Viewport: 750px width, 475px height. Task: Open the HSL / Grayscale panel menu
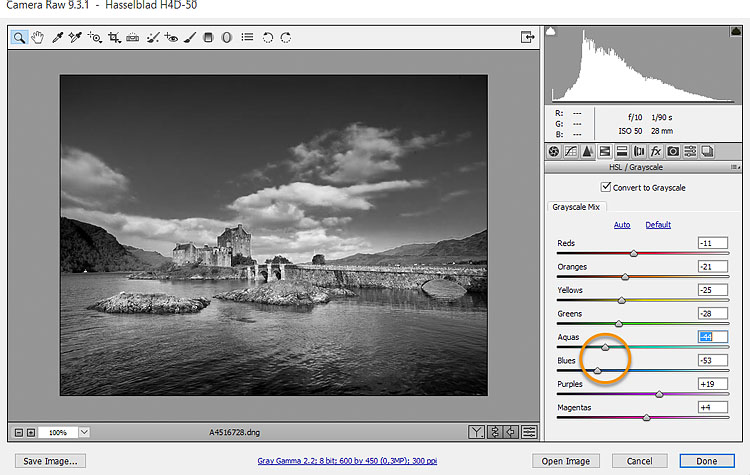[734, 167]
